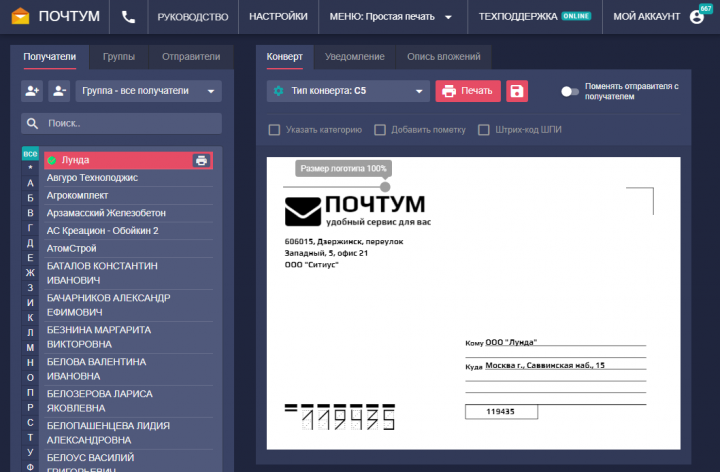Switch to Опись вложений tab
Viewport: 720px width, 472px height.
pyautogui.click(x=444, y=57)
